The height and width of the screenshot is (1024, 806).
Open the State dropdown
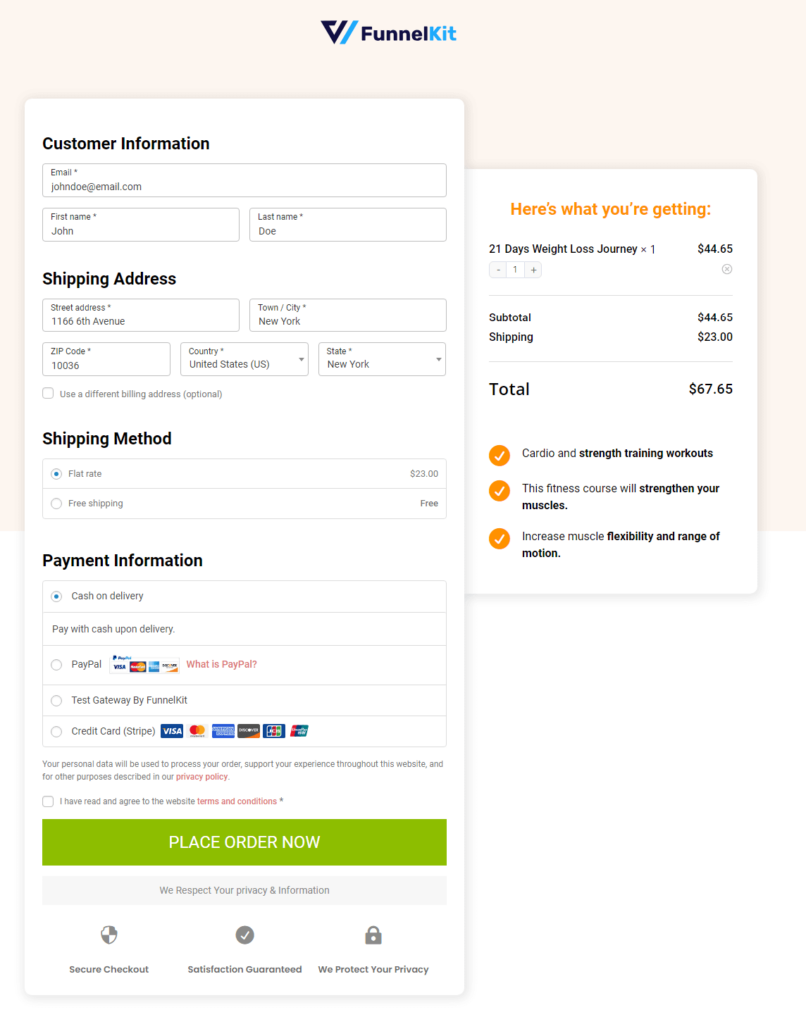(382, 359)
